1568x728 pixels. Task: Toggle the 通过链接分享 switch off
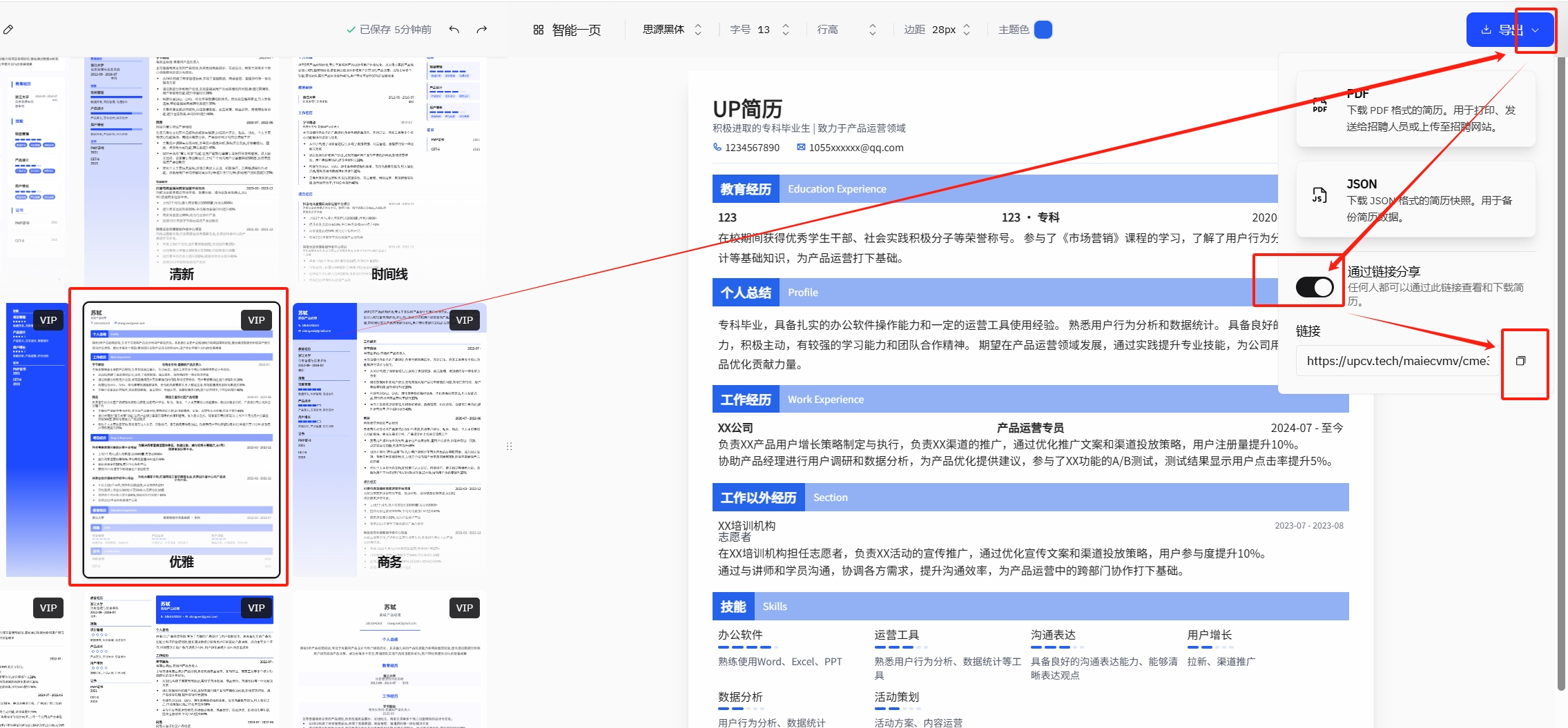pos(1314,287)
